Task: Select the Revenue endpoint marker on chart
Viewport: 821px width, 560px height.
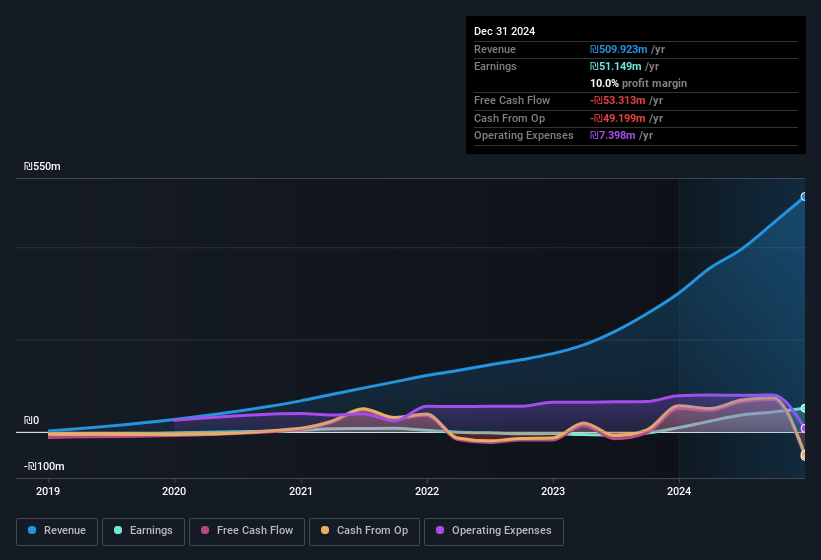Action: (804, 197)
